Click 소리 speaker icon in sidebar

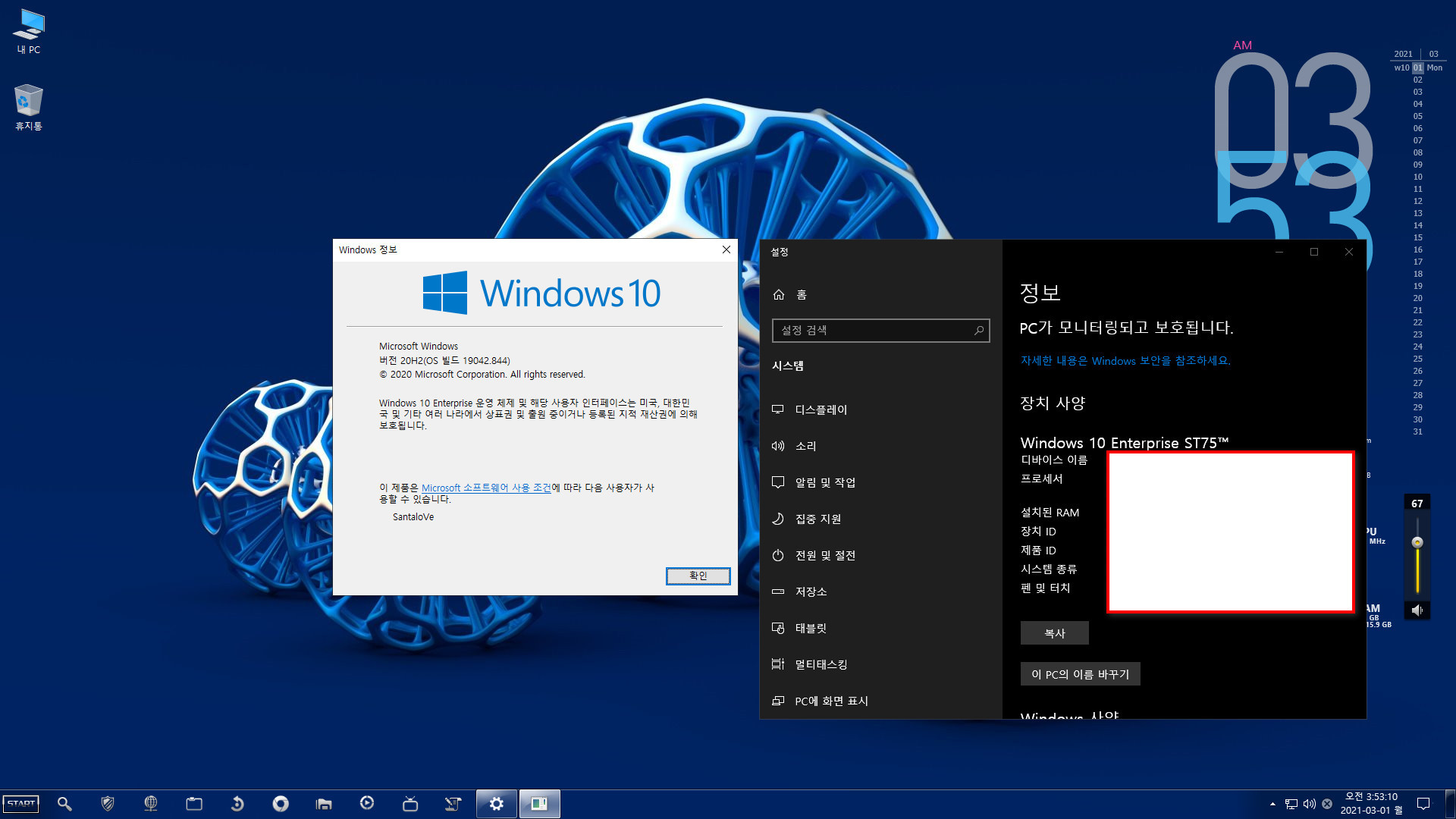pos(777,446)
